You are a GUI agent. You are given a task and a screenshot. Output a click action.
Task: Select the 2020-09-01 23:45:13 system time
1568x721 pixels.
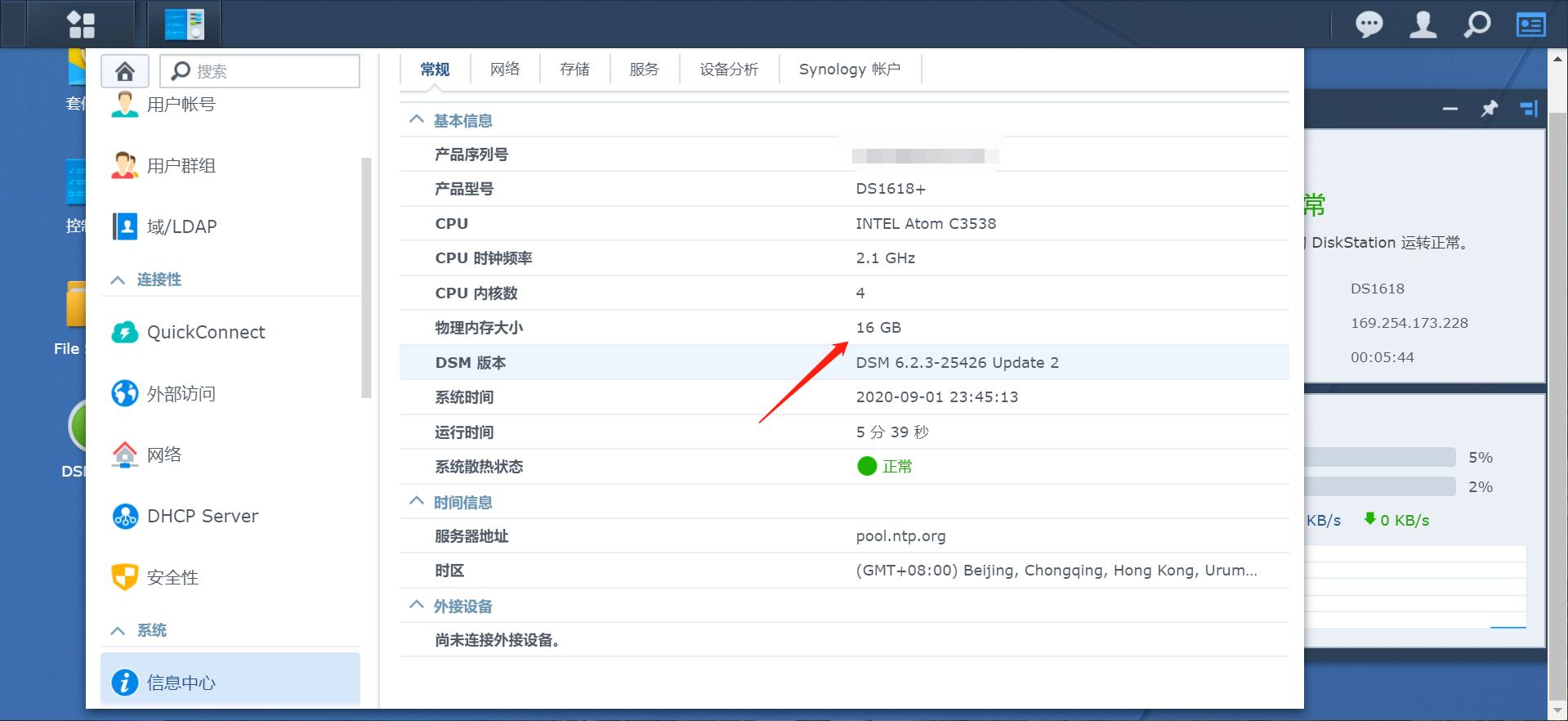click(x=937, y=397)
